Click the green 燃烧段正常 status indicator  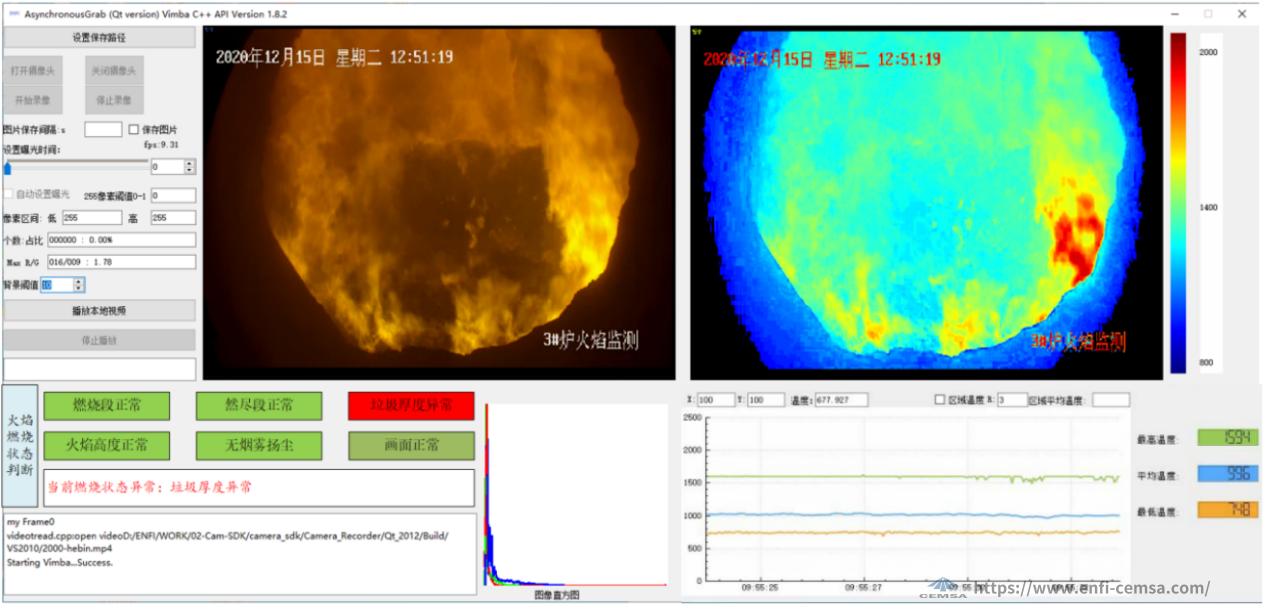click(x=107, y=406)
